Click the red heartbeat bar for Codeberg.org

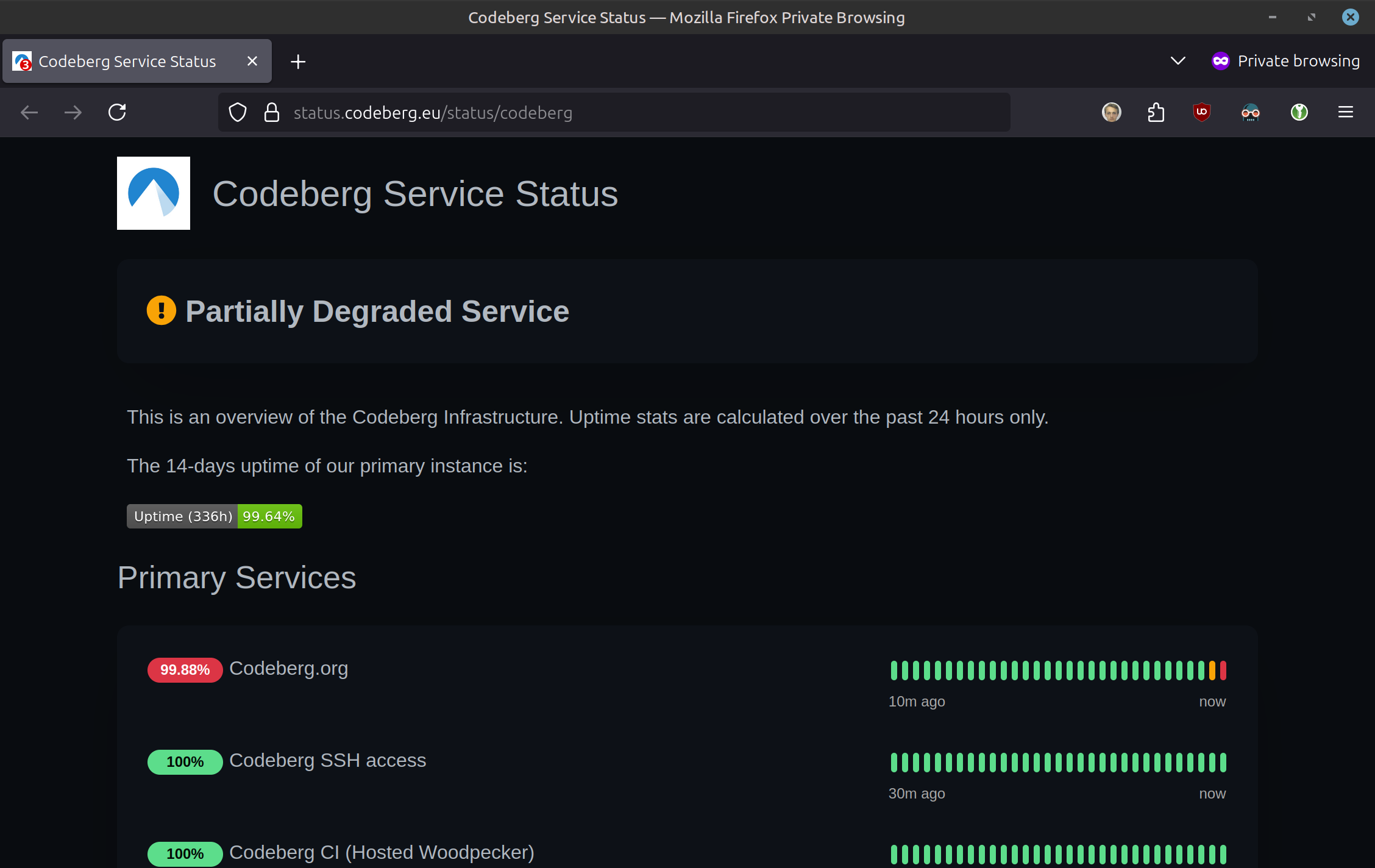1223,670
